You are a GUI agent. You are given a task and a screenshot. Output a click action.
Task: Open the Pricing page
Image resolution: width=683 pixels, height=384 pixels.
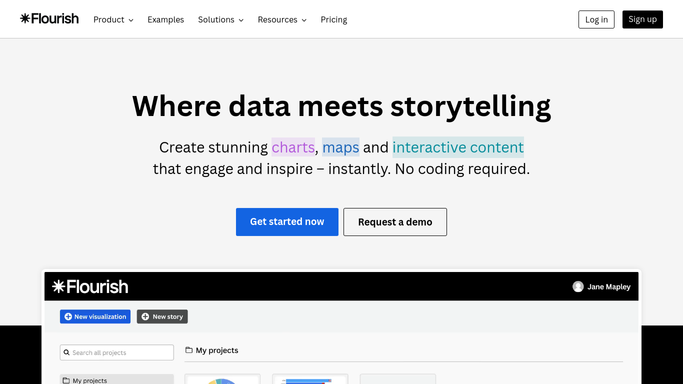[334, 20]
